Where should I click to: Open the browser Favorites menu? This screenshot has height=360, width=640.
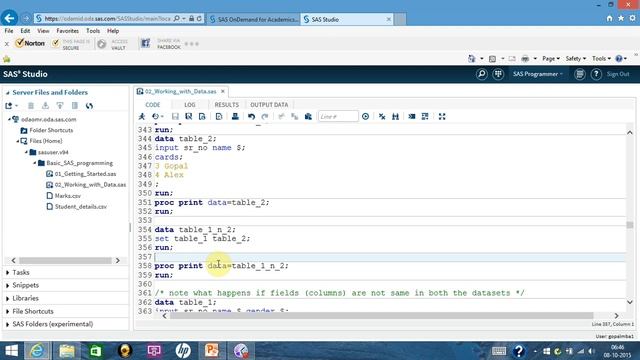(x=67, y=31)
